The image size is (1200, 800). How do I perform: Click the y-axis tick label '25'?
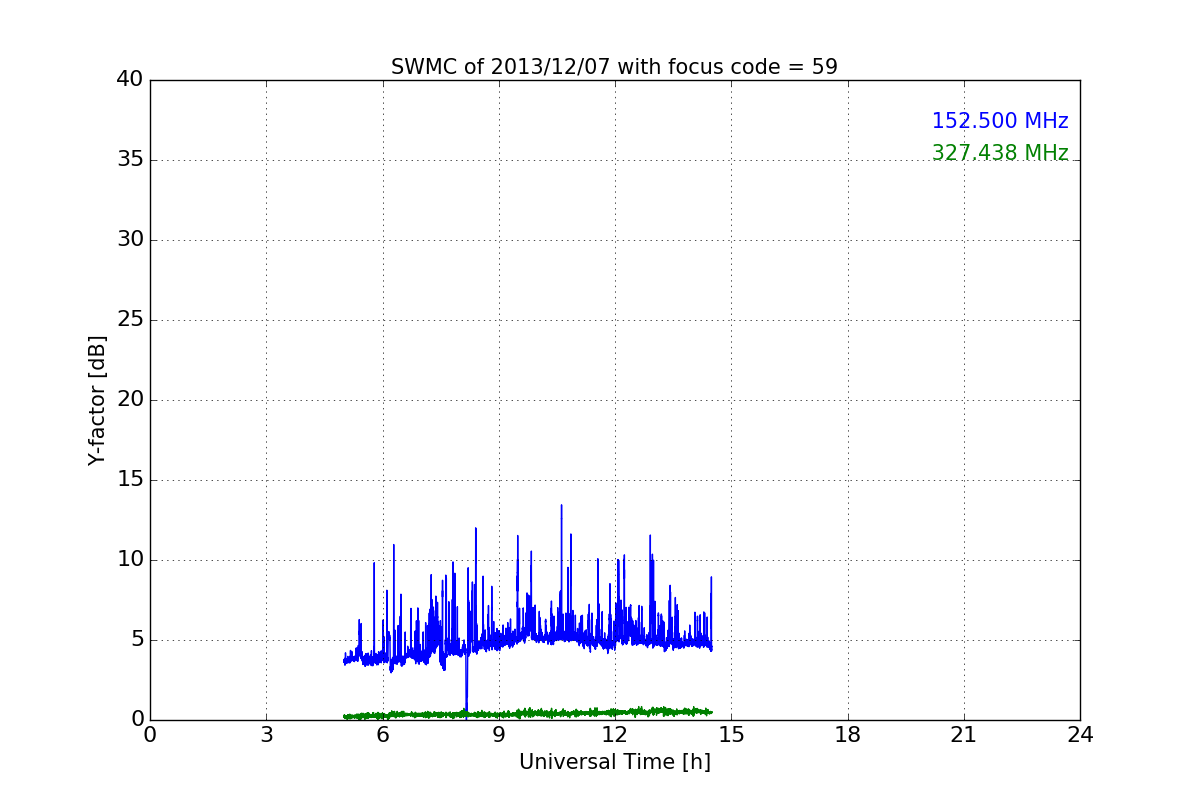tap(130, 320)
